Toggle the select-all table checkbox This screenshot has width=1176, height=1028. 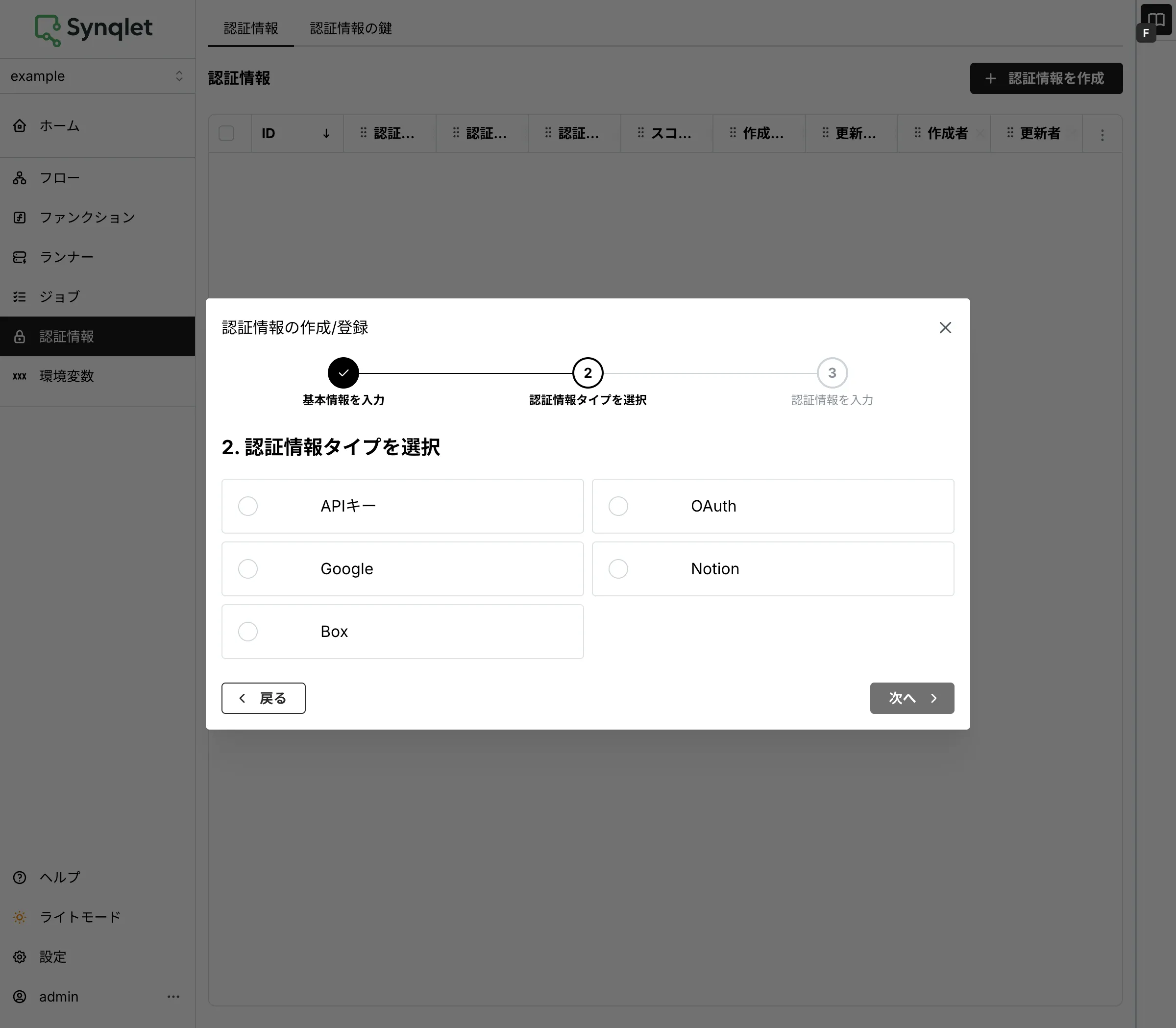pyautogui.click(x=226, y=133)
